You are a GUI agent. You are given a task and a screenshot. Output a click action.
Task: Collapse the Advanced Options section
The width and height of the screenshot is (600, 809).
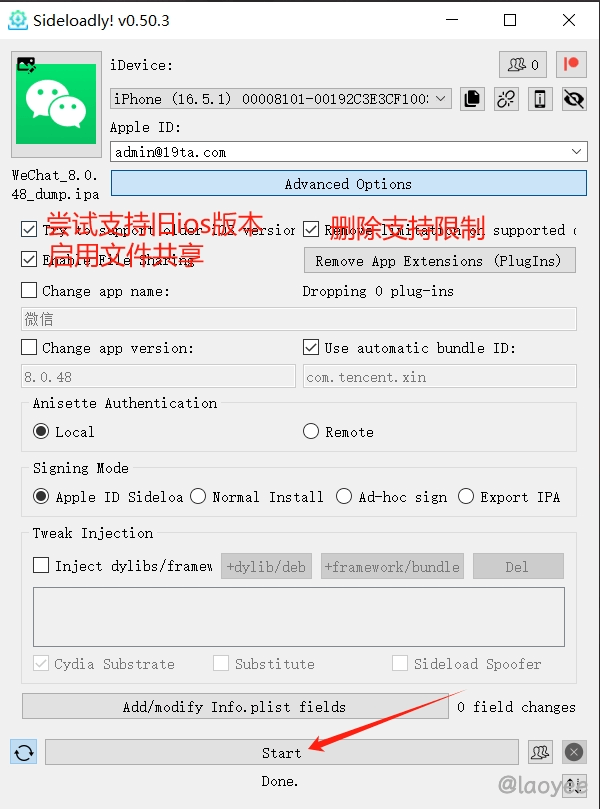[348, 184]
